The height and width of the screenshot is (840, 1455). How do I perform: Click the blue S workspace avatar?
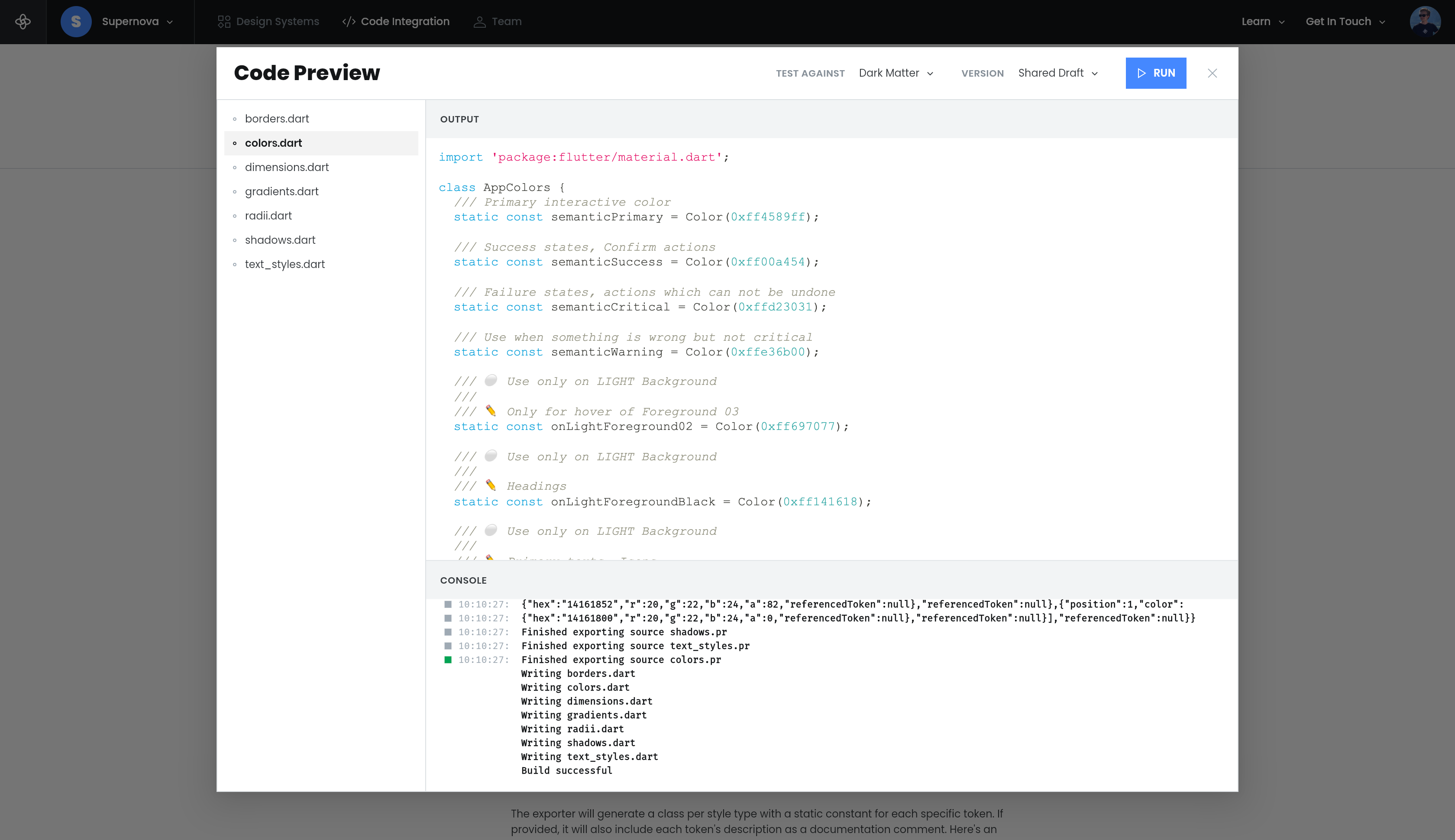point(76,21)
